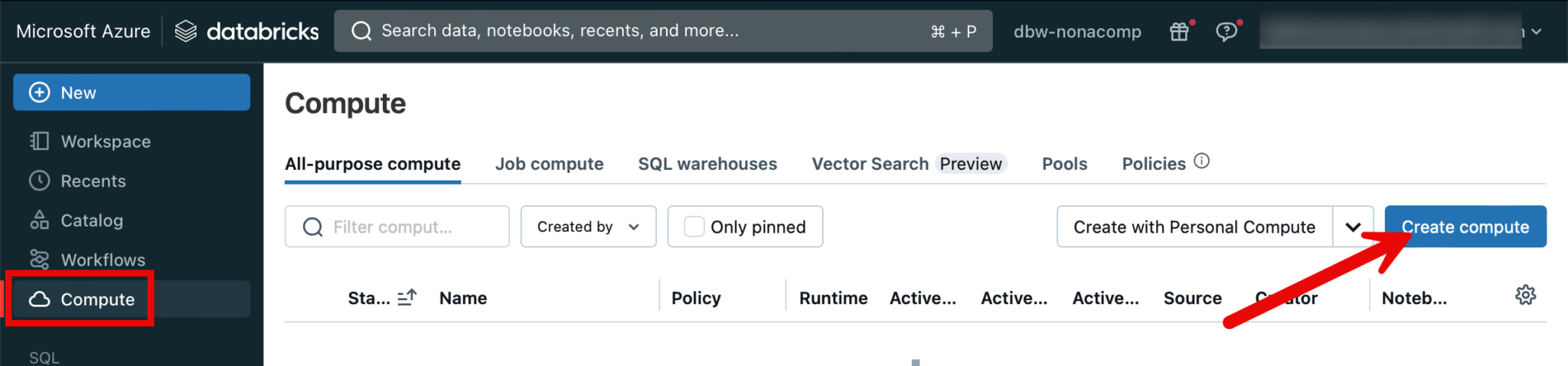Click the Create compute button
This screenshot has height=366, width=1568.
tap(1465, 227)
